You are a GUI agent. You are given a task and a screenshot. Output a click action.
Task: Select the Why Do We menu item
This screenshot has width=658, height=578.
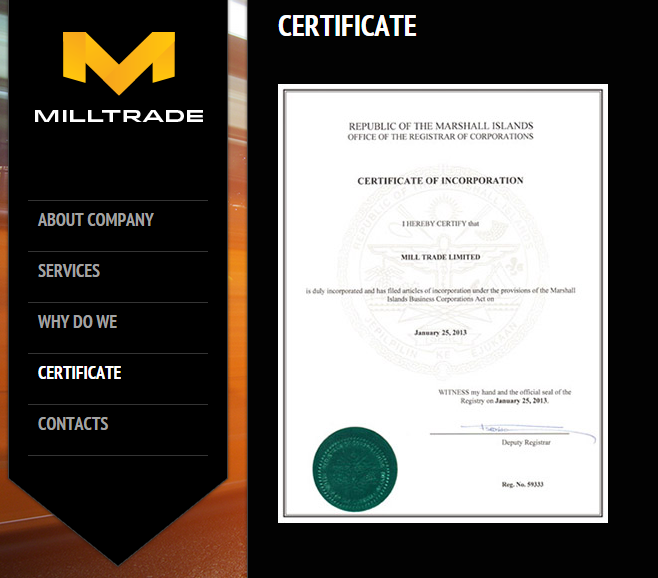pyautogui.click(x=78, y=322)
